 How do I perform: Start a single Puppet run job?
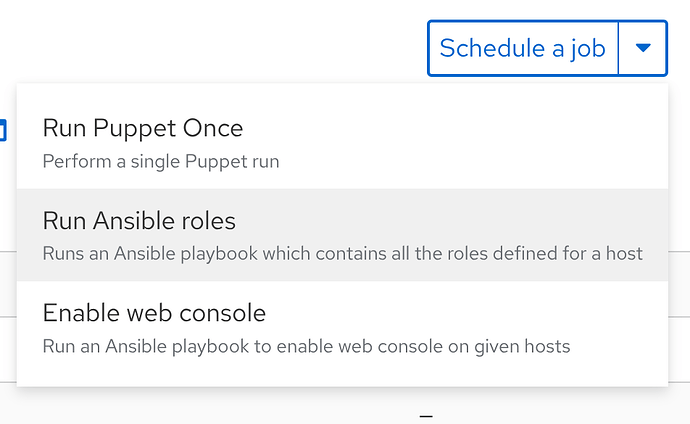coord(142,129)
